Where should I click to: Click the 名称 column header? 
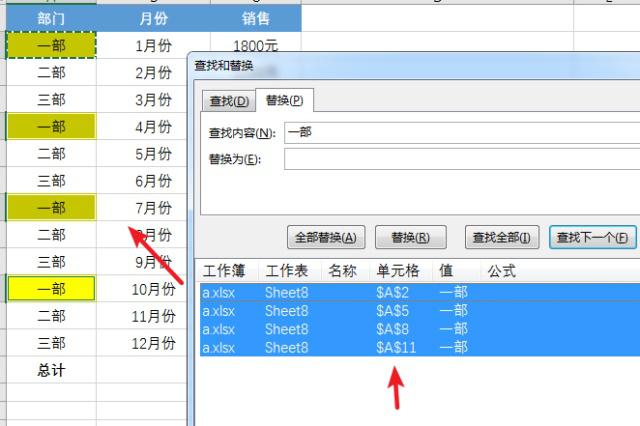point(345,271)
